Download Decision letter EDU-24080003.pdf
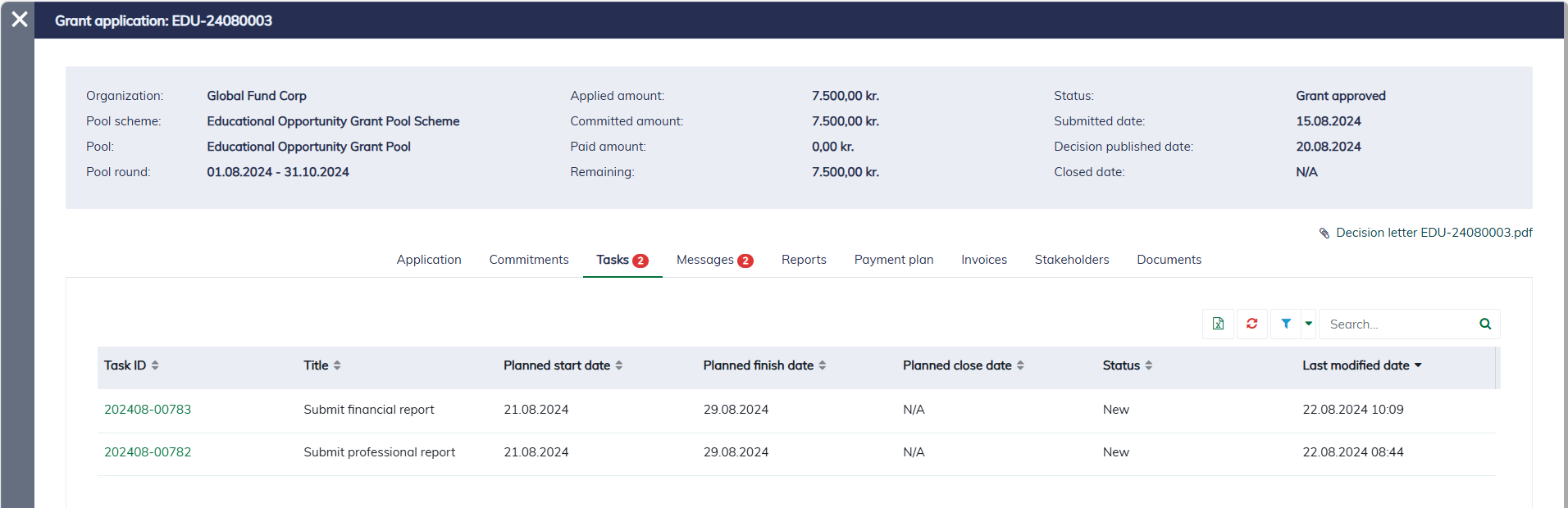 coord(1434,233)
